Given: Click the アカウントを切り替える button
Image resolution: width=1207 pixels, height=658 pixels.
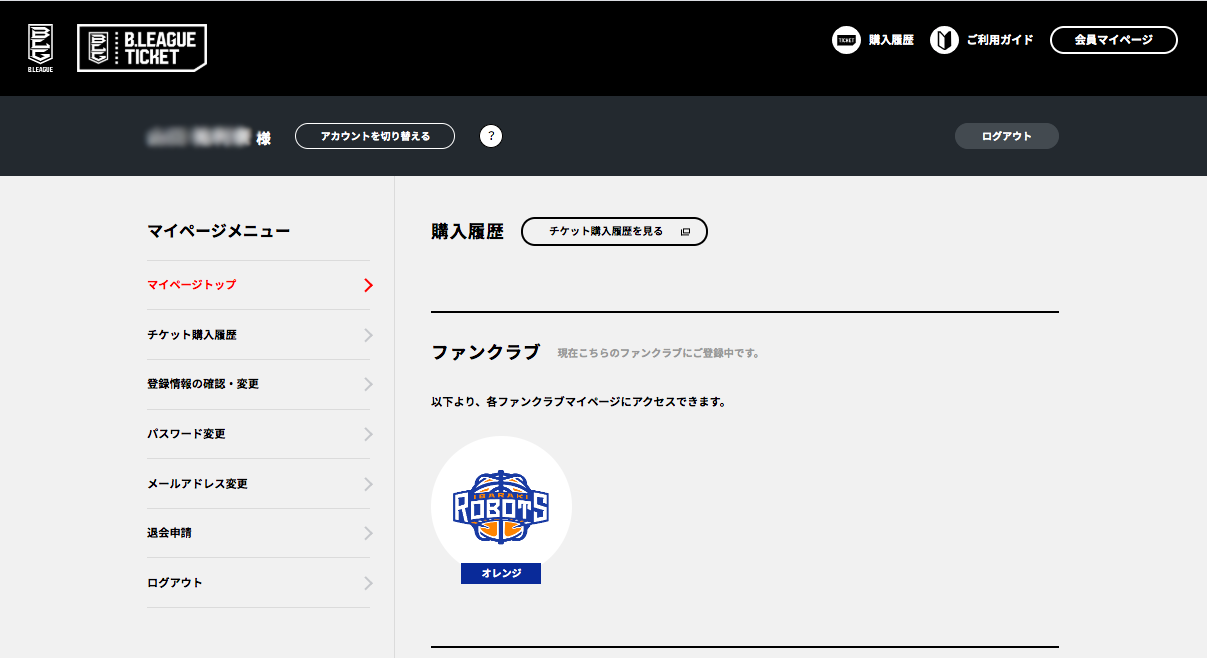Looking at the screenshot, I should coord(375,136).
